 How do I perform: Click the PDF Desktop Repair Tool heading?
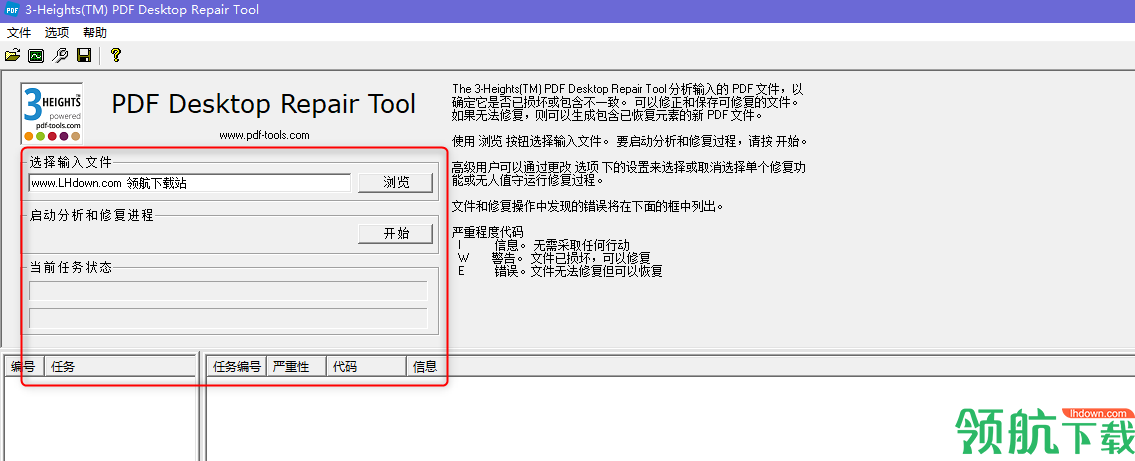[x=263, y=104]
